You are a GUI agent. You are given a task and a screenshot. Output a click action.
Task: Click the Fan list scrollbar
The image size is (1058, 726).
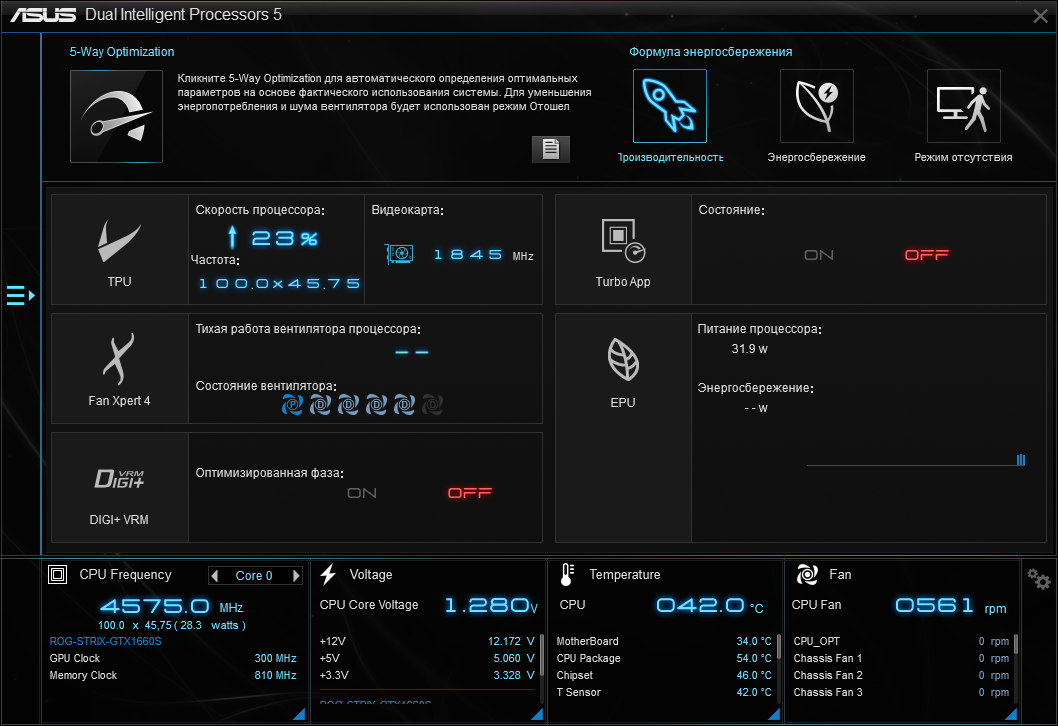click(x=1015, y=644)
